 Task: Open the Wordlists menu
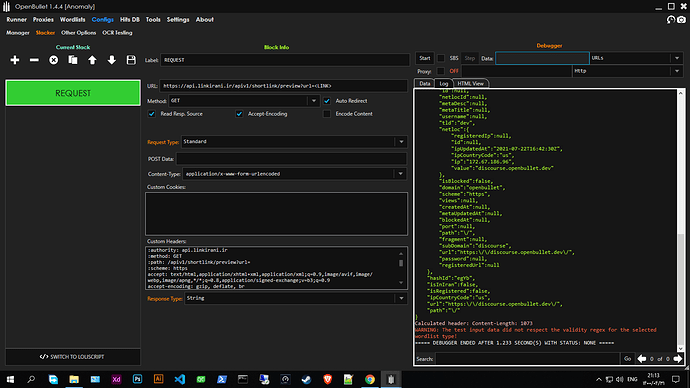click(x=73, y=20)
